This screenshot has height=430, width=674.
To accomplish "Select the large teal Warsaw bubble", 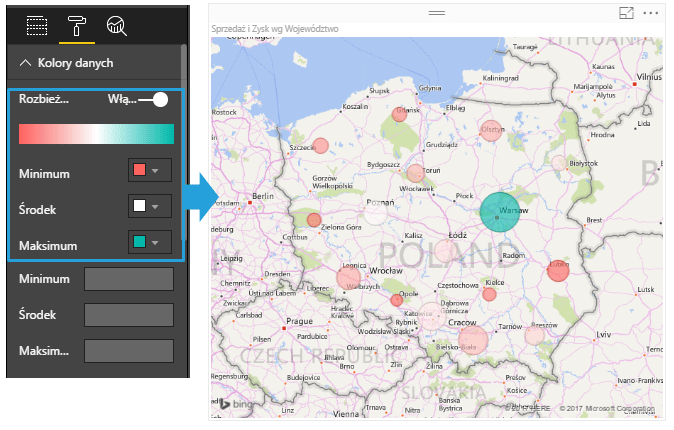I will tap(502, 211).
